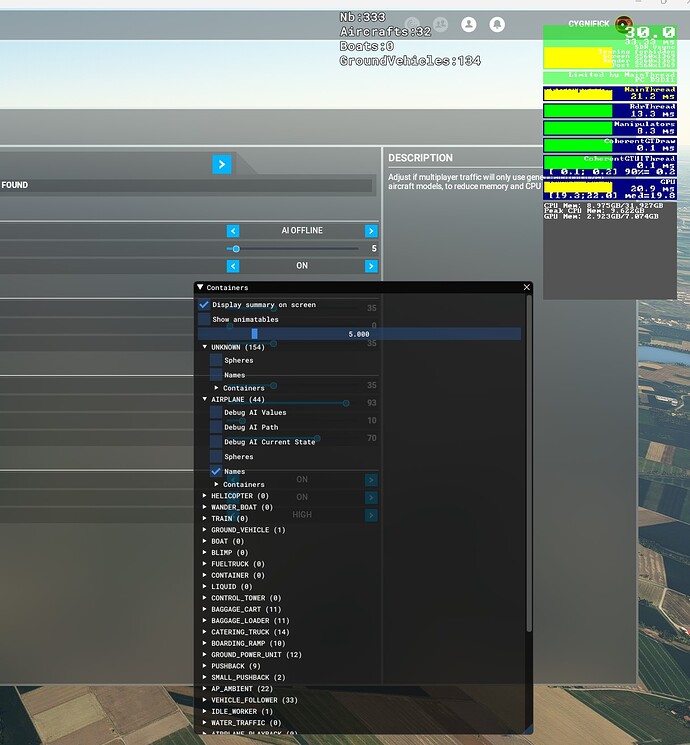The image size is (690, 745).
Task: Expand the IDLE_WORKER (1) node
Action: point(205,711)
